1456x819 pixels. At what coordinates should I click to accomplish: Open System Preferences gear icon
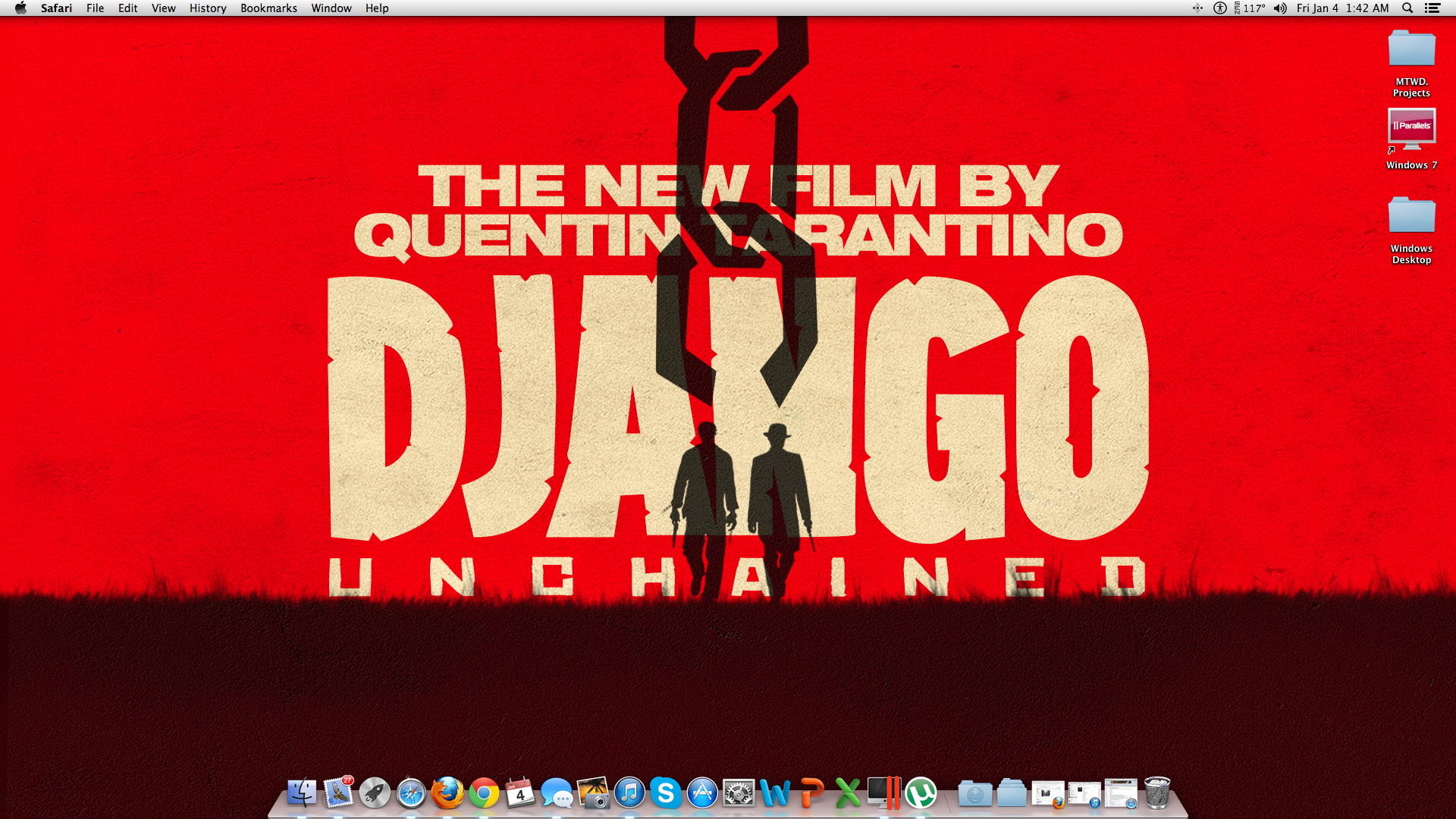(739, 793)
